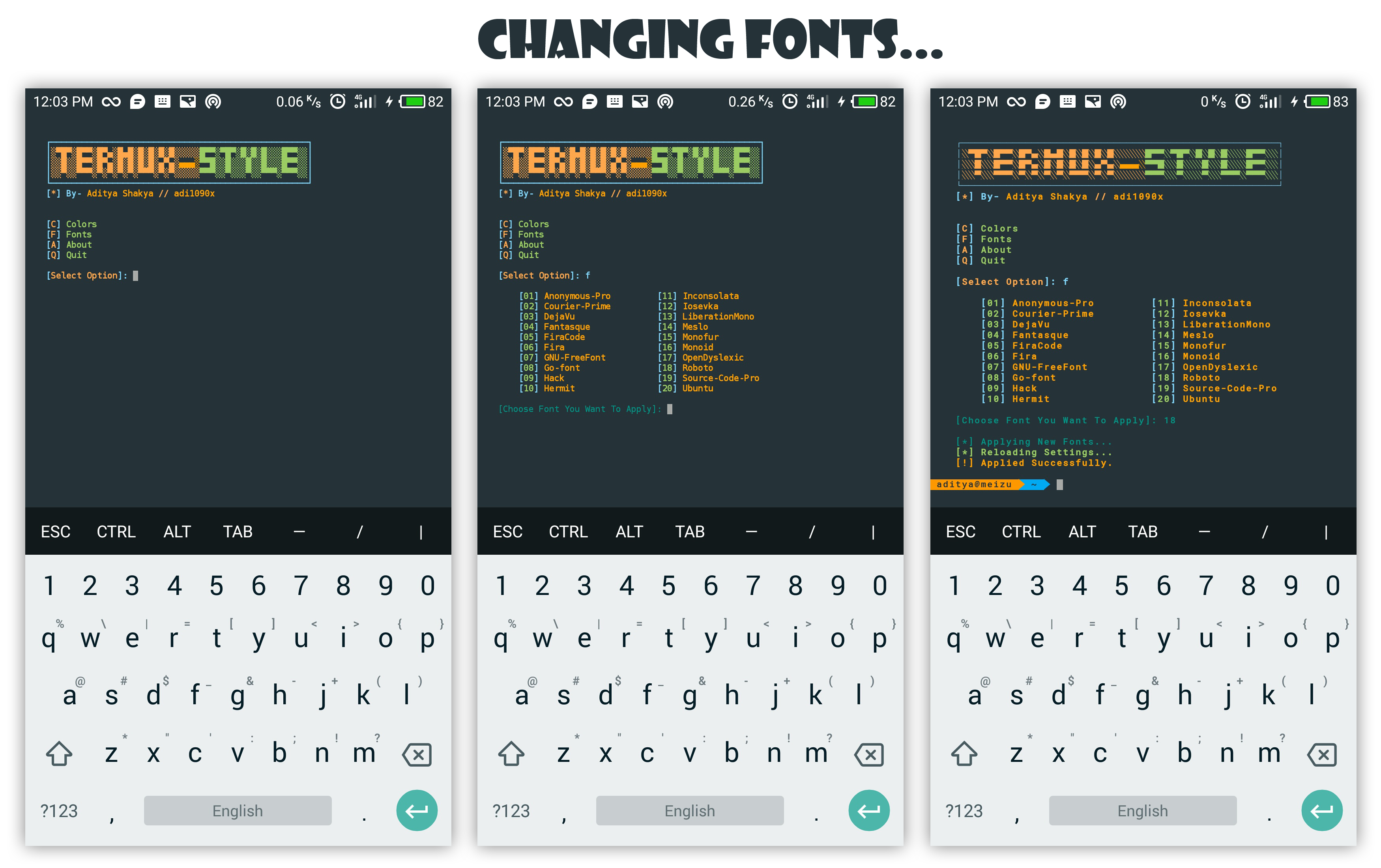Tap alarm clock icon in middle phone status bar
Viewport: 1381px width, 868px height.
coord(790,101)
